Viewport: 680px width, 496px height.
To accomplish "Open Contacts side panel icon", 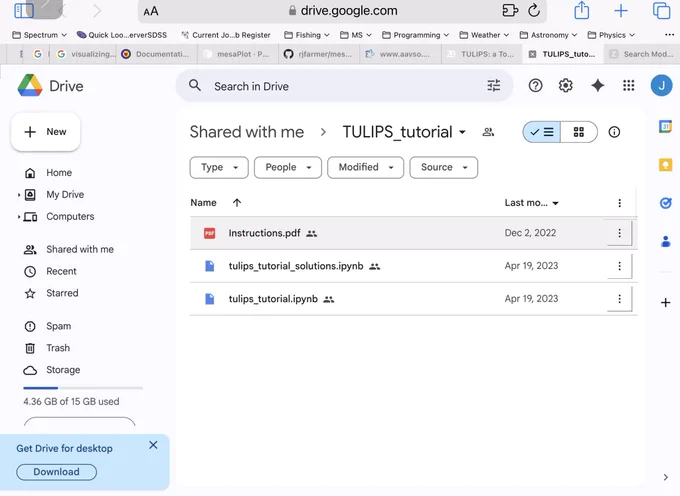I will click(x=665, y=241).
